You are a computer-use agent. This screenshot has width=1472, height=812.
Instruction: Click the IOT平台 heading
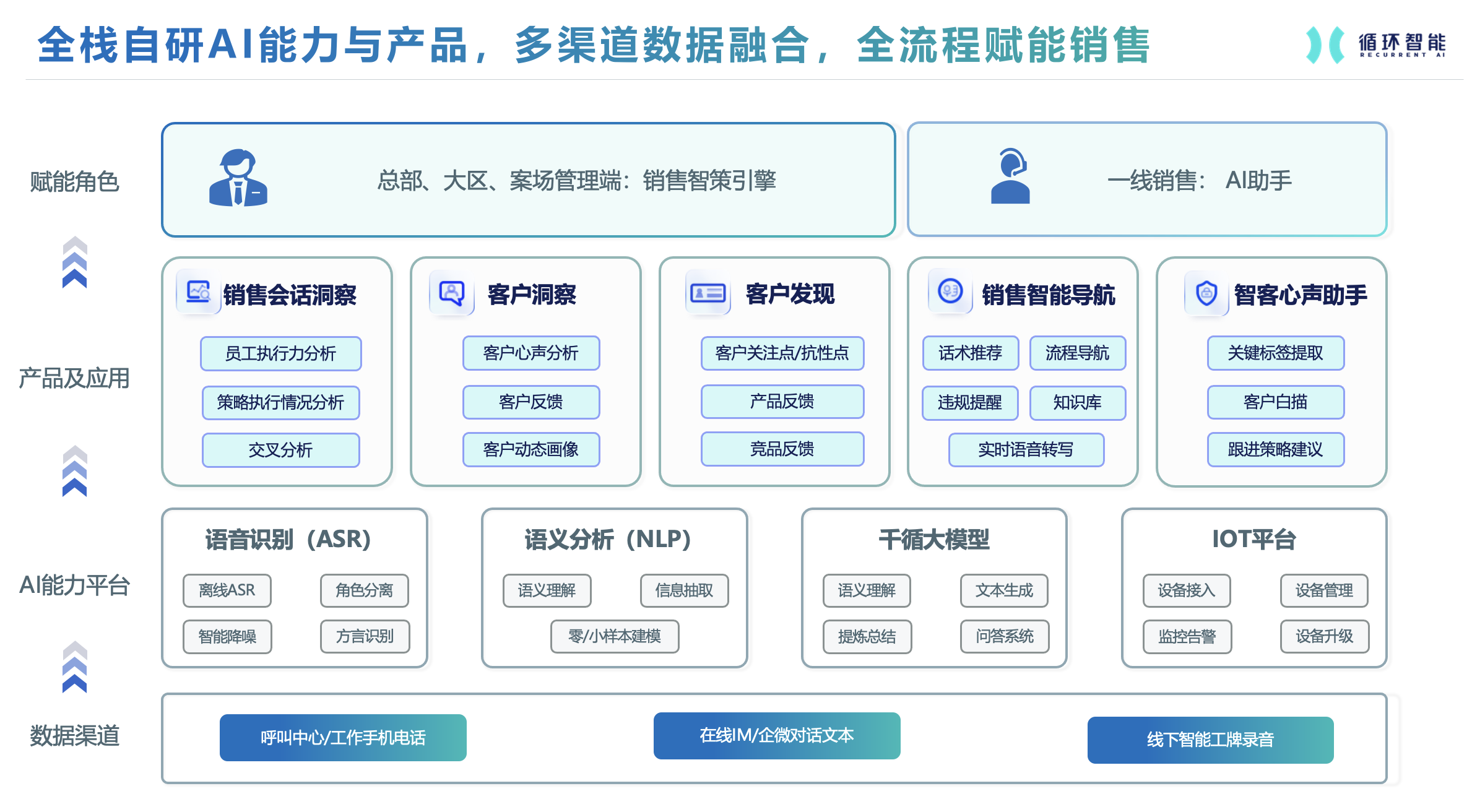(1254, 540)
